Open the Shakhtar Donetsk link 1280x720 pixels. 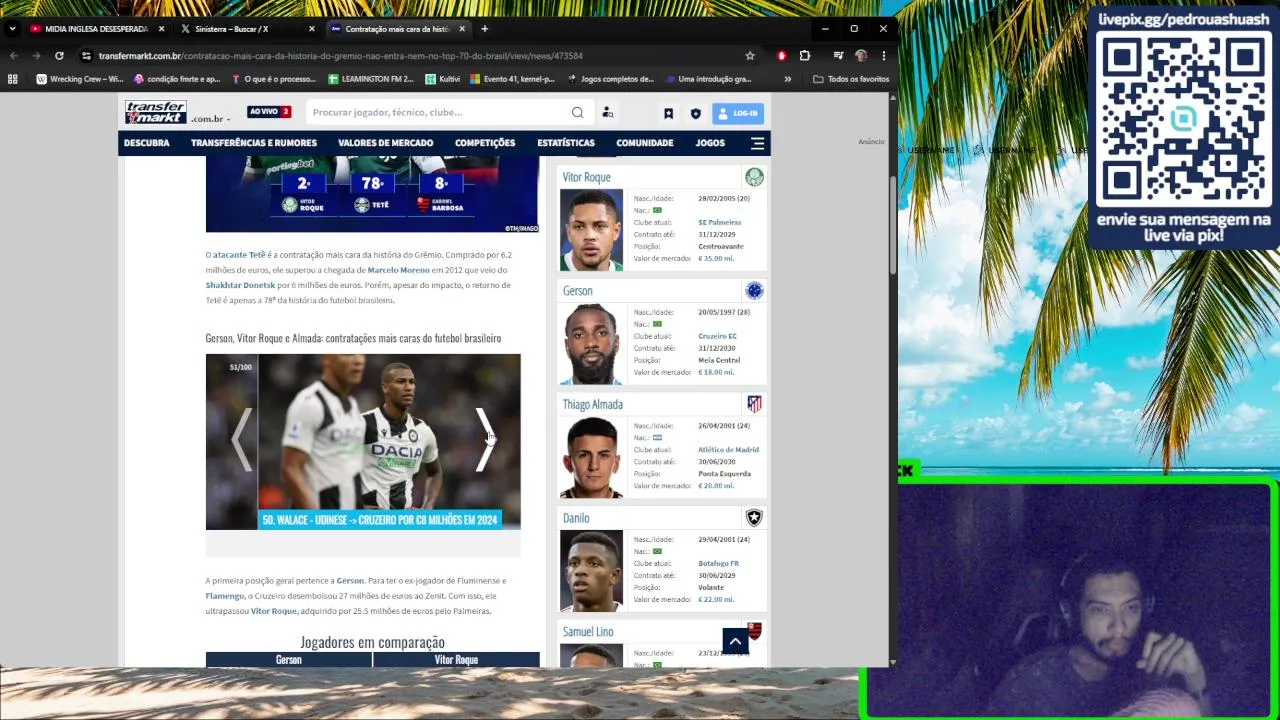pos(240,285)
